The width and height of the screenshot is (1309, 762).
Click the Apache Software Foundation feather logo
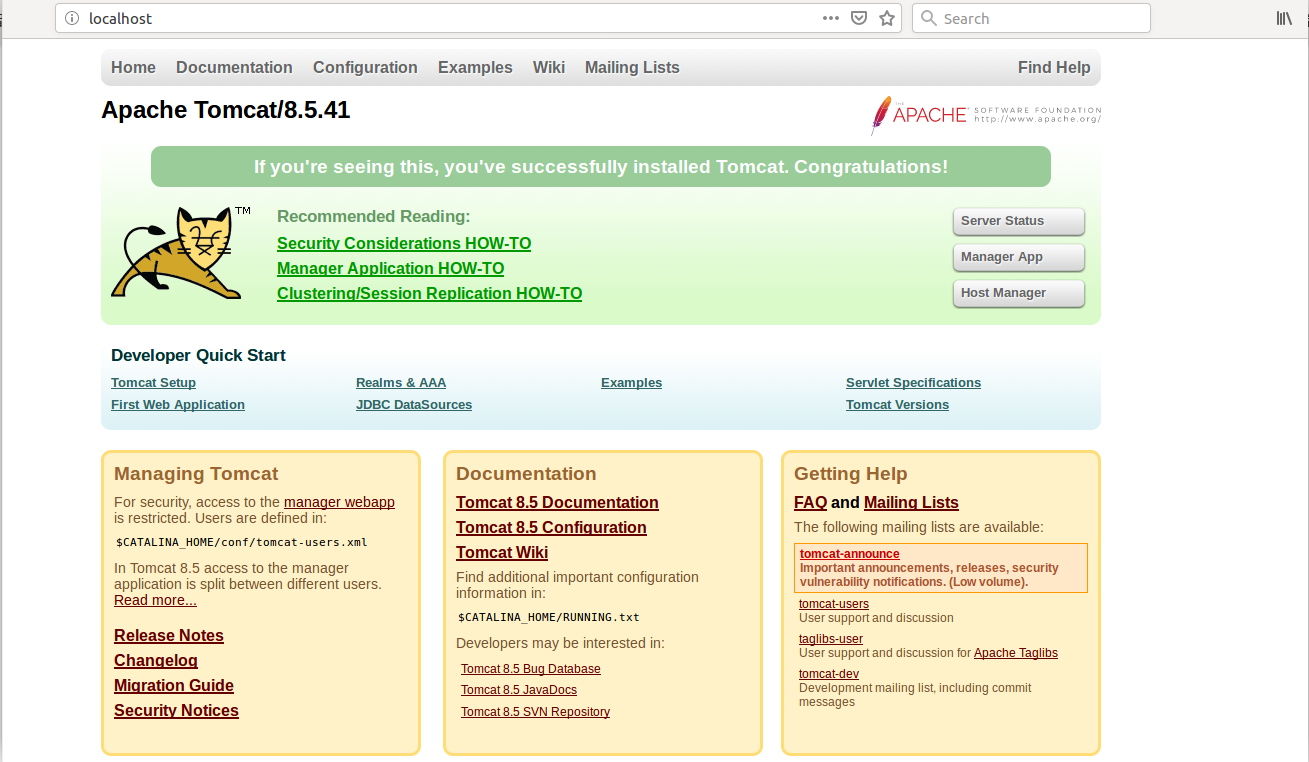[985, 115]
